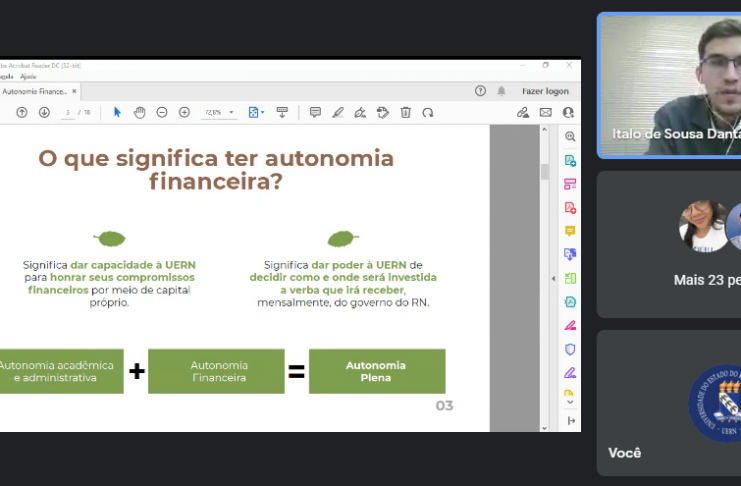The width and height of the screenshot is (741, 486).
Task: Open the teal Compress PDF tool
Action: 570,302
